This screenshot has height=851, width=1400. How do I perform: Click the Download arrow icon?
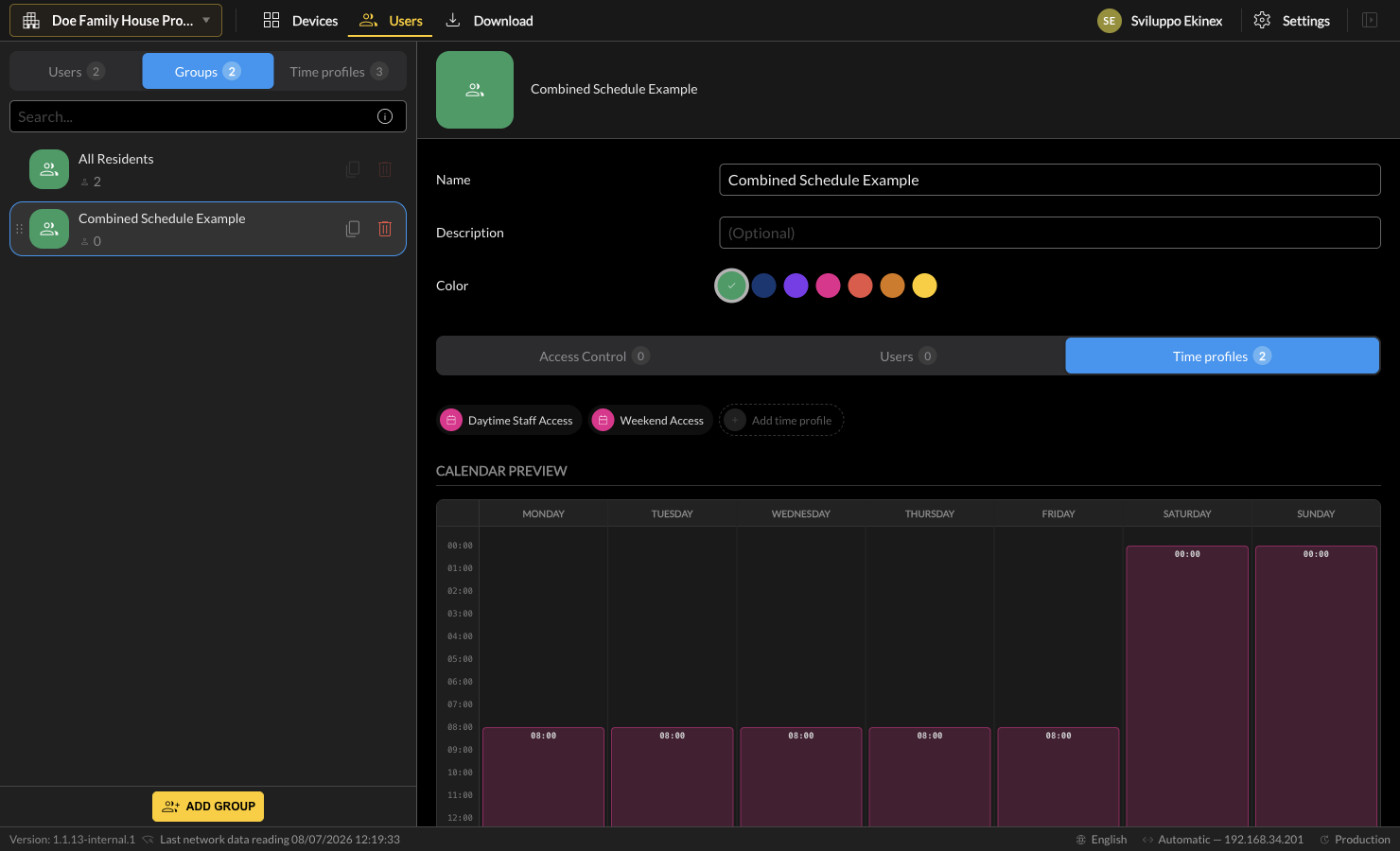pyautogui.click(x=453, y=20)
